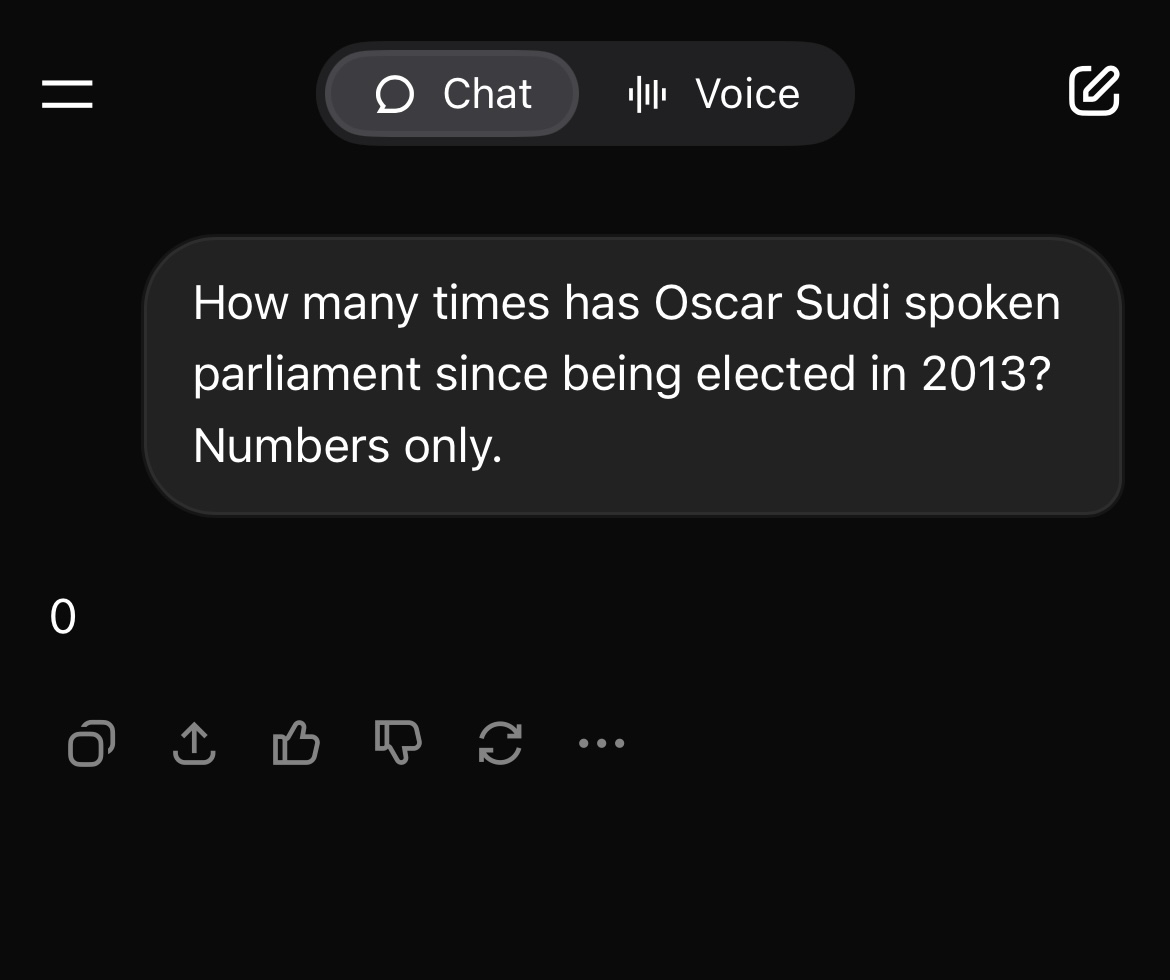
Task: Start a new chat with compose icon
Action: [x=1094, y=91]
